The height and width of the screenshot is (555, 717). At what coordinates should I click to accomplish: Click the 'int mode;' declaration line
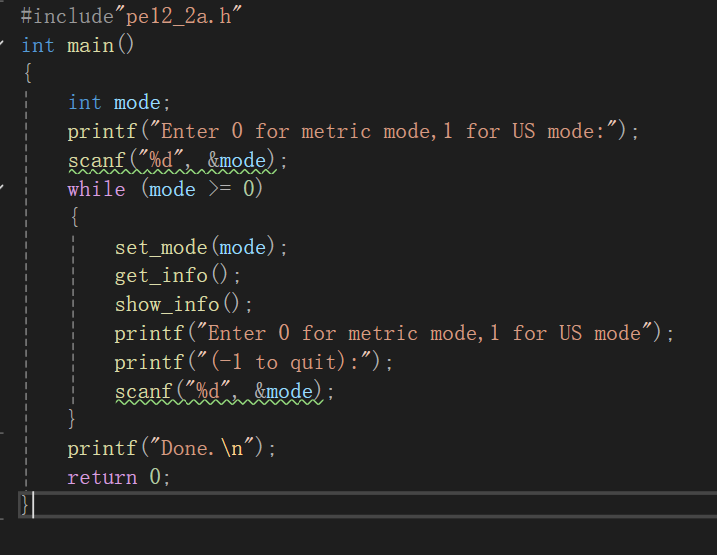point(119,102)
